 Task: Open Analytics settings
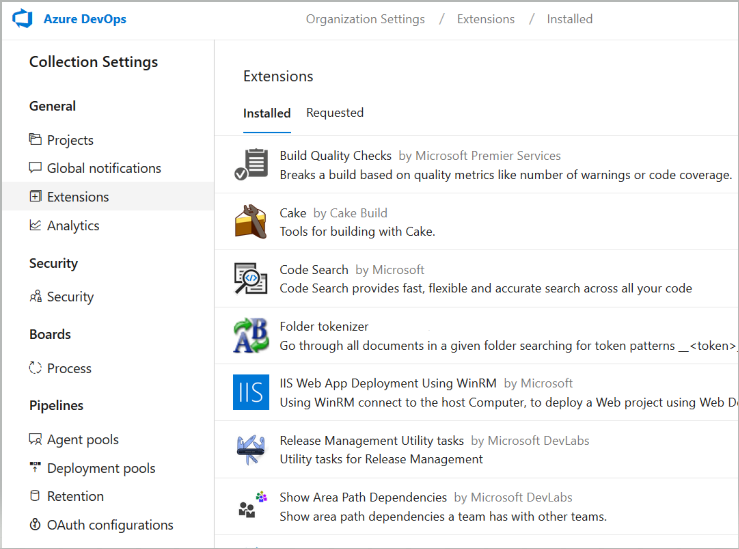pos(73,226)
